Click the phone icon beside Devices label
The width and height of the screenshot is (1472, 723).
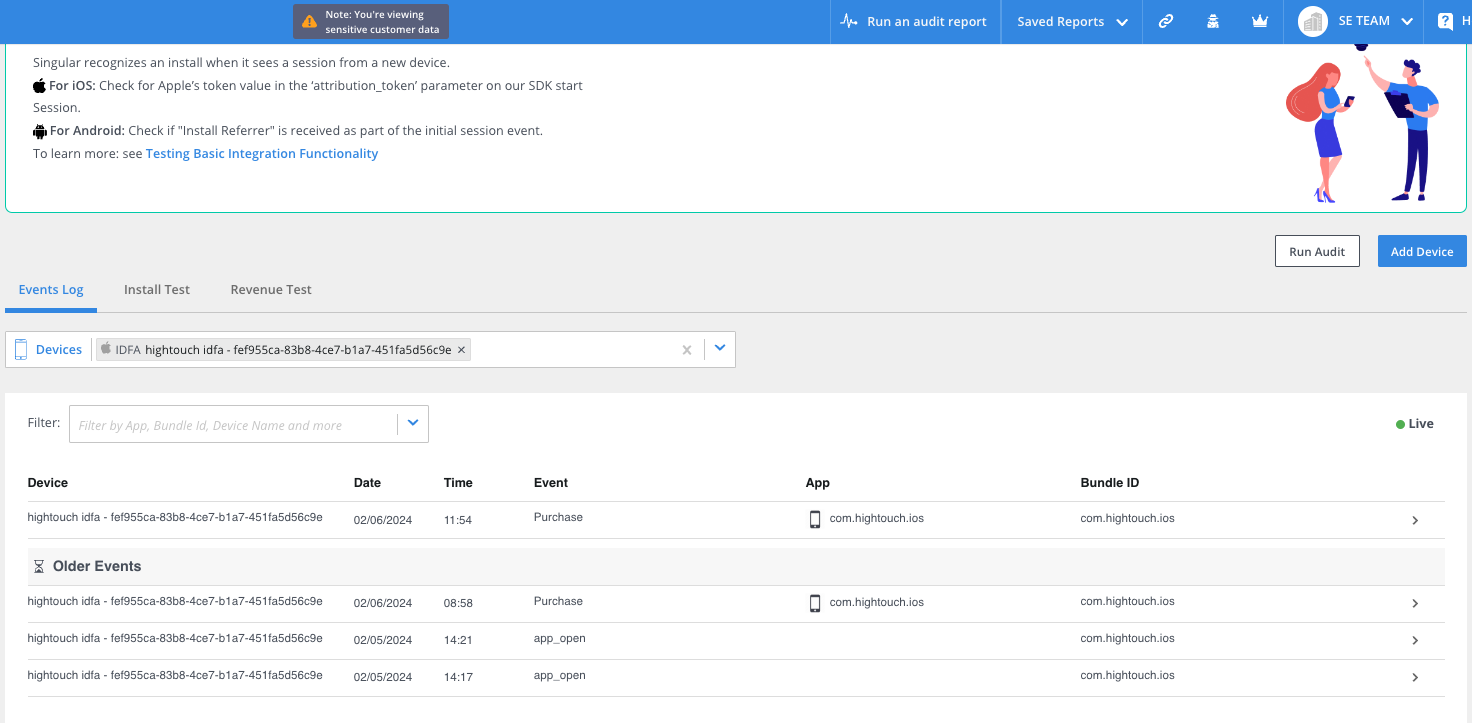click(21, 349)
